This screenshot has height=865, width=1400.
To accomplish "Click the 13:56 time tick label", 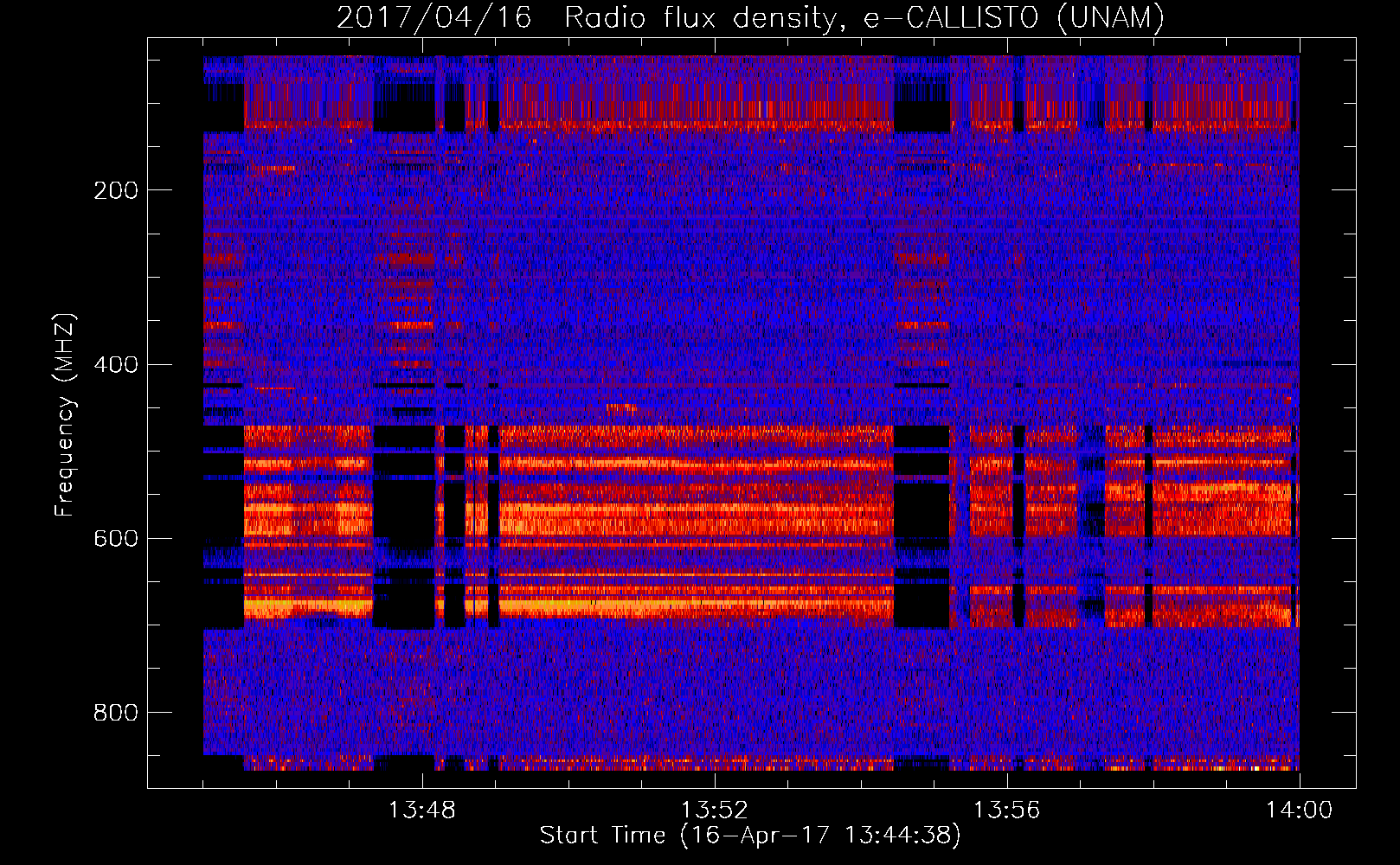I will [1006, 811].
